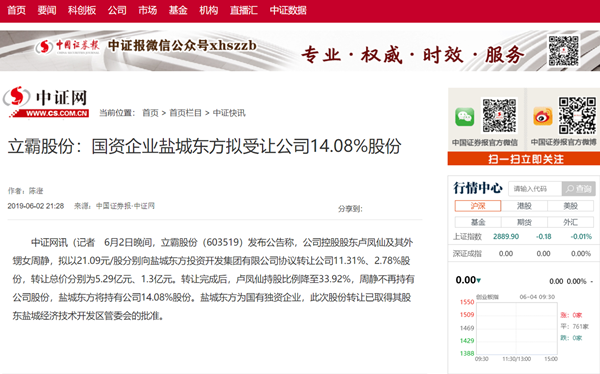The image size is (600, 374).
Task: Click the 中证网 logo
Action: pyautogui.click(x=46, y=101)
